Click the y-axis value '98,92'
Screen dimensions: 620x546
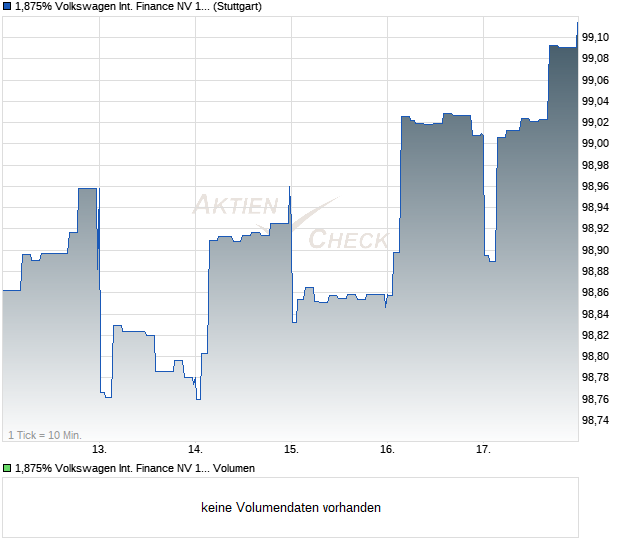coord(595,229)
